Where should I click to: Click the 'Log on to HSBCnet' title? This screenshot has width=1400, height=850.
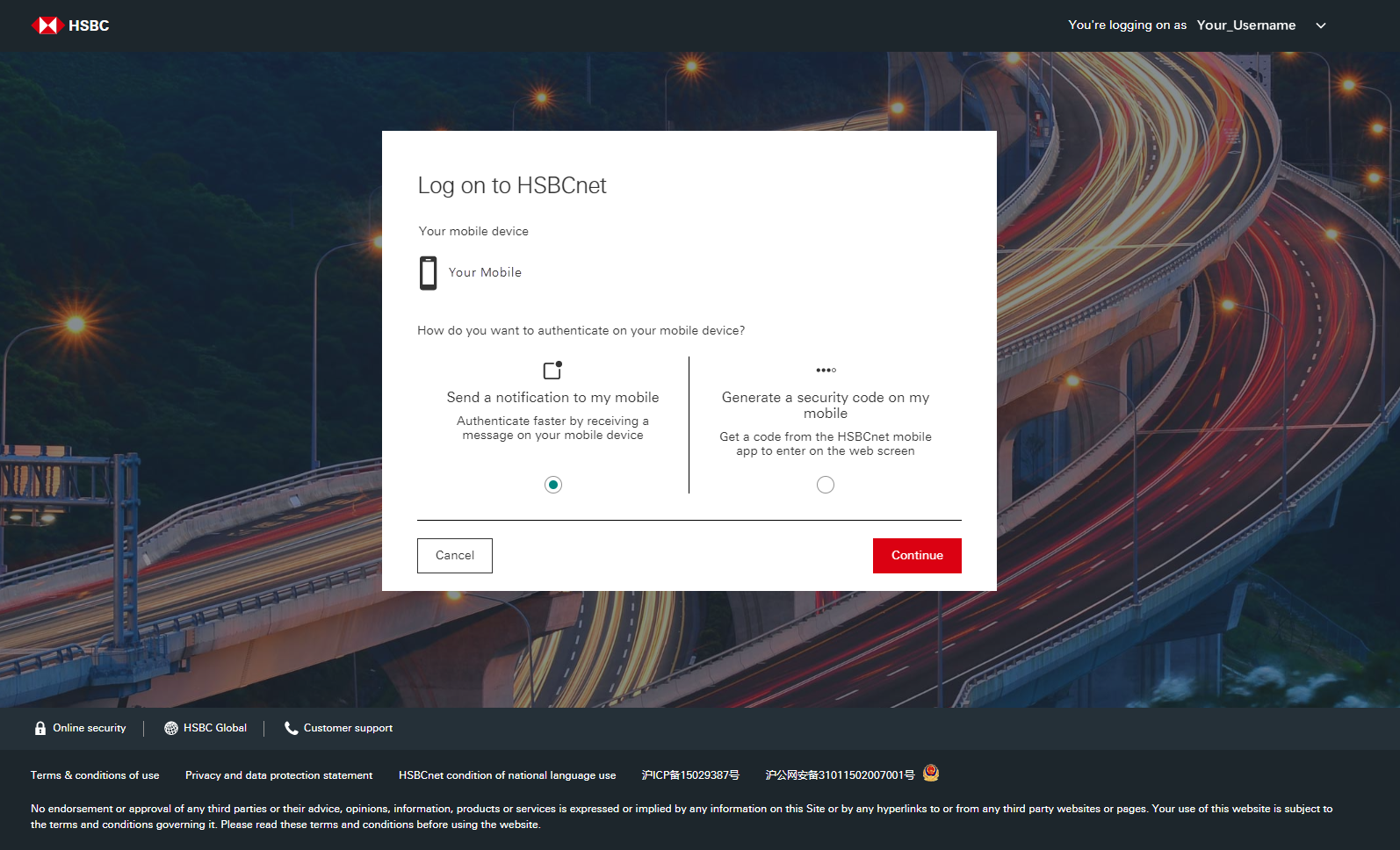click(512, 185)
